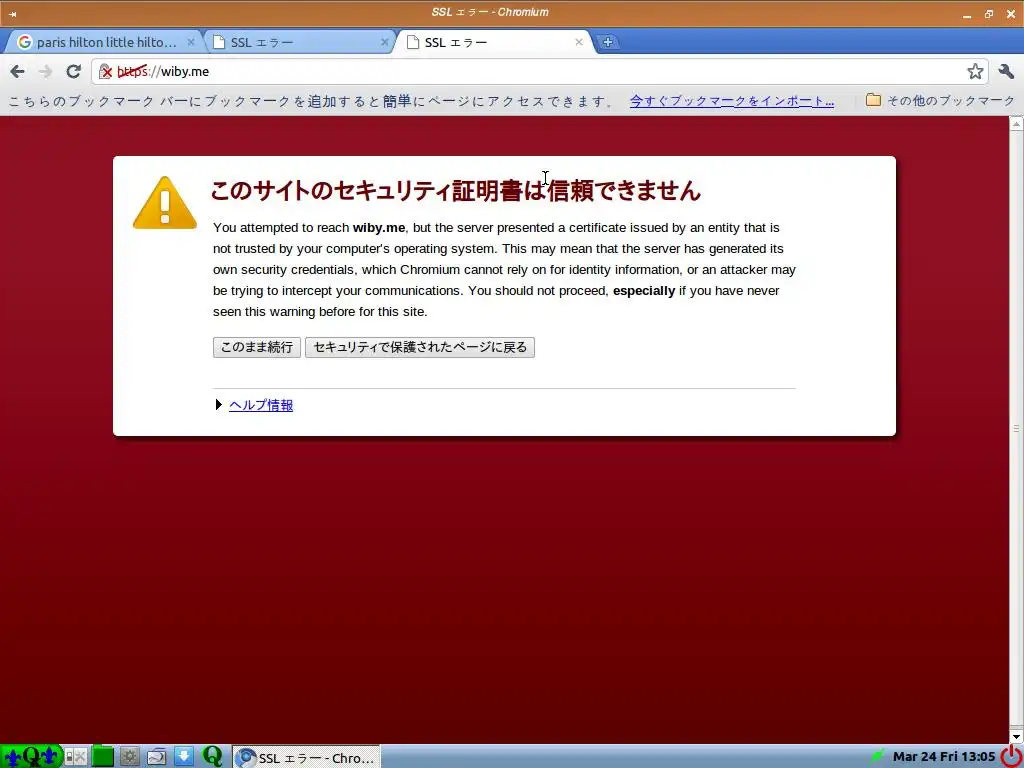This screenshot has width=1024, height=768.
Task: Bookmark this page with the star icon
Action: pos(975,71)
